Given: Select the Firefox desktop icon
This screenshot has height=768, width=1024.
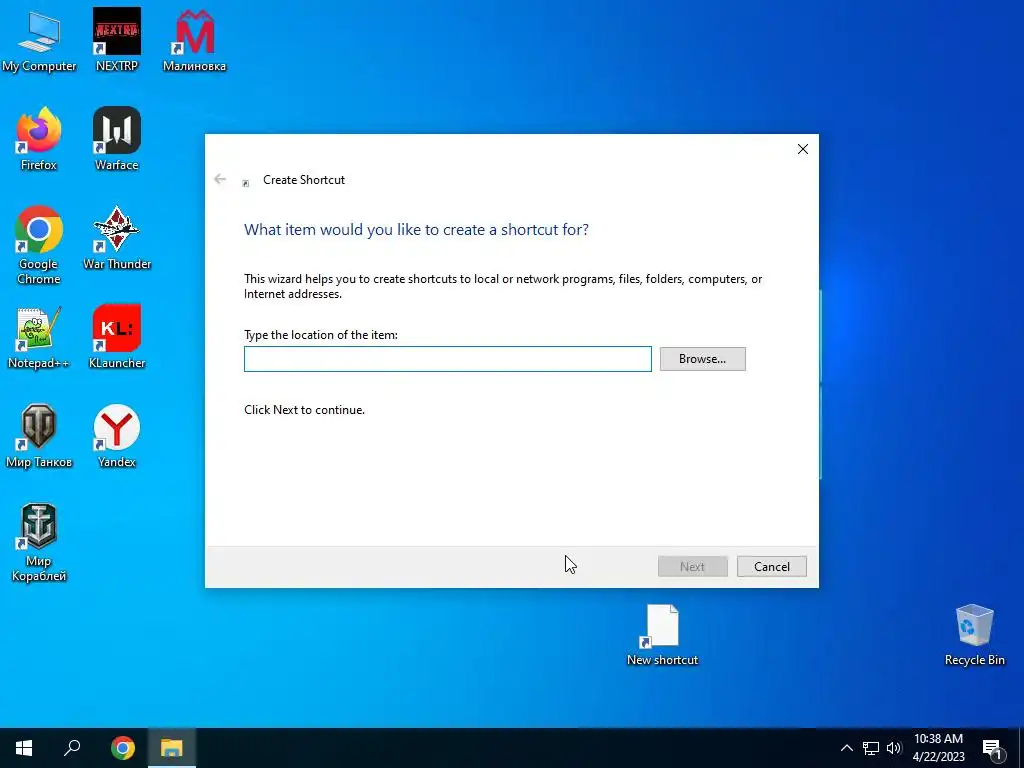Looking at the screenshot, I should click(x=39, y=139).
